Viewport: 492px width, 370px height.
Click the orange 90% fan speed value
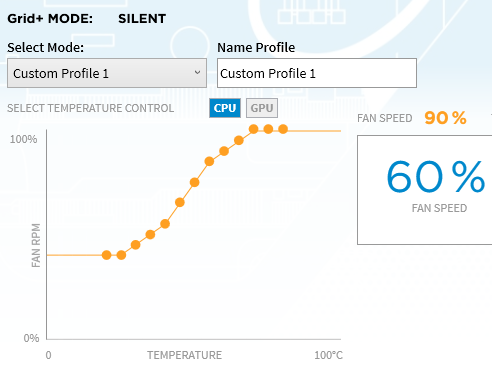pos(445,118)
